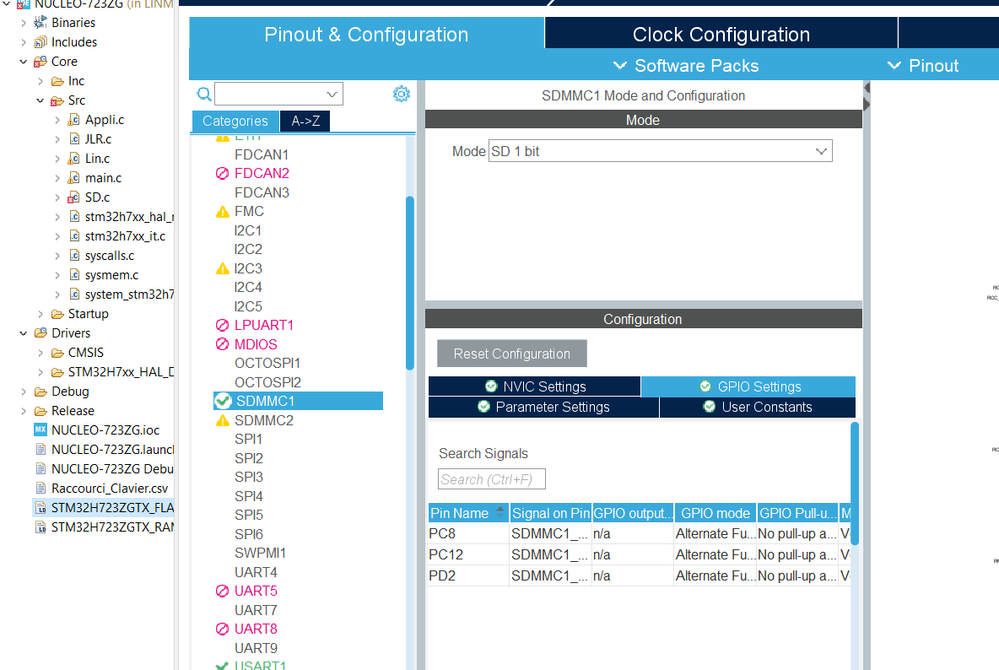Collapse the Core folder tree arrow

[24, 62]
